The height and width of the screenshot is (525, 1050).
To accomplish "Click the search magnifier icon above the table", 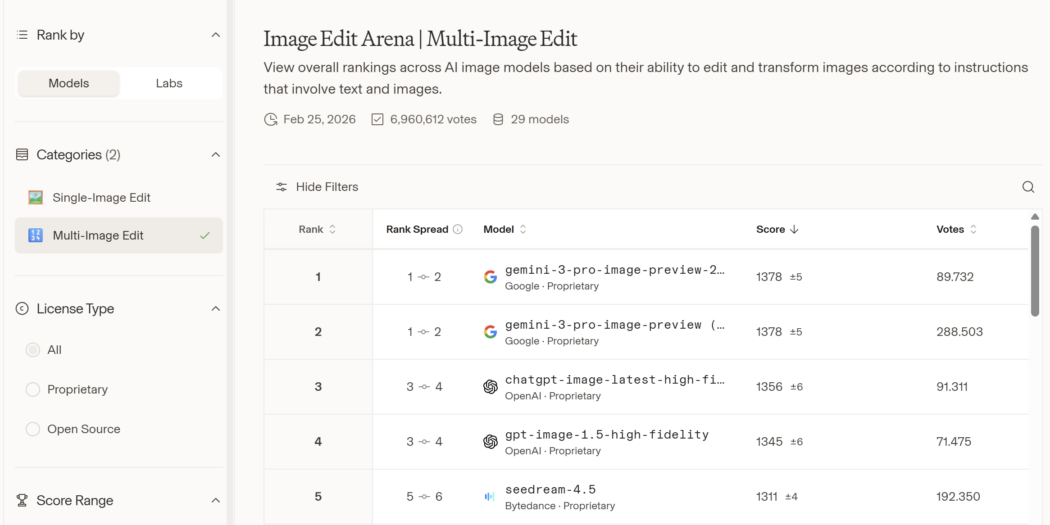I will pyautogui.click(x=1028, y=187).
